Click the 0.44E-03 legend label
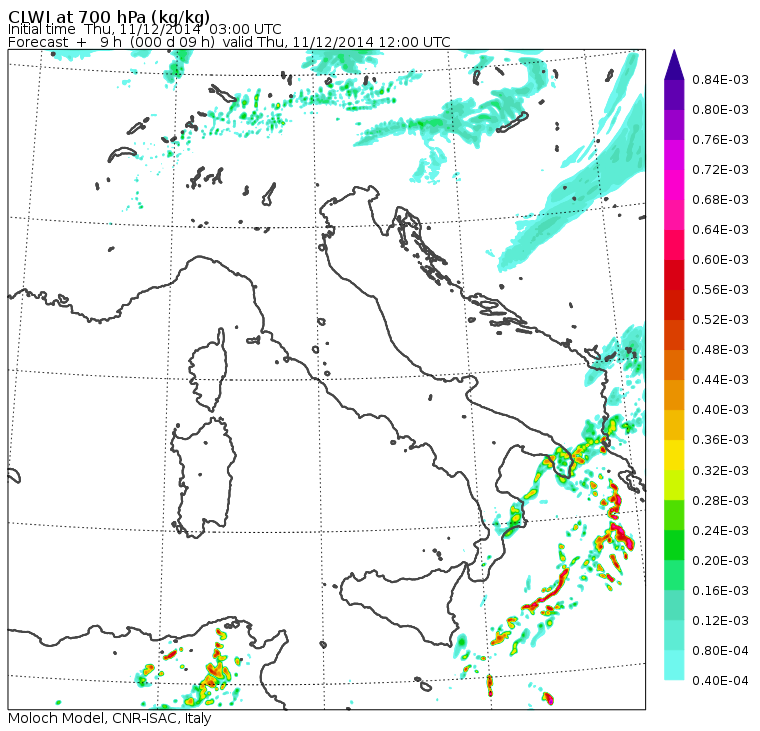The image size is (760, 731). 720,380
